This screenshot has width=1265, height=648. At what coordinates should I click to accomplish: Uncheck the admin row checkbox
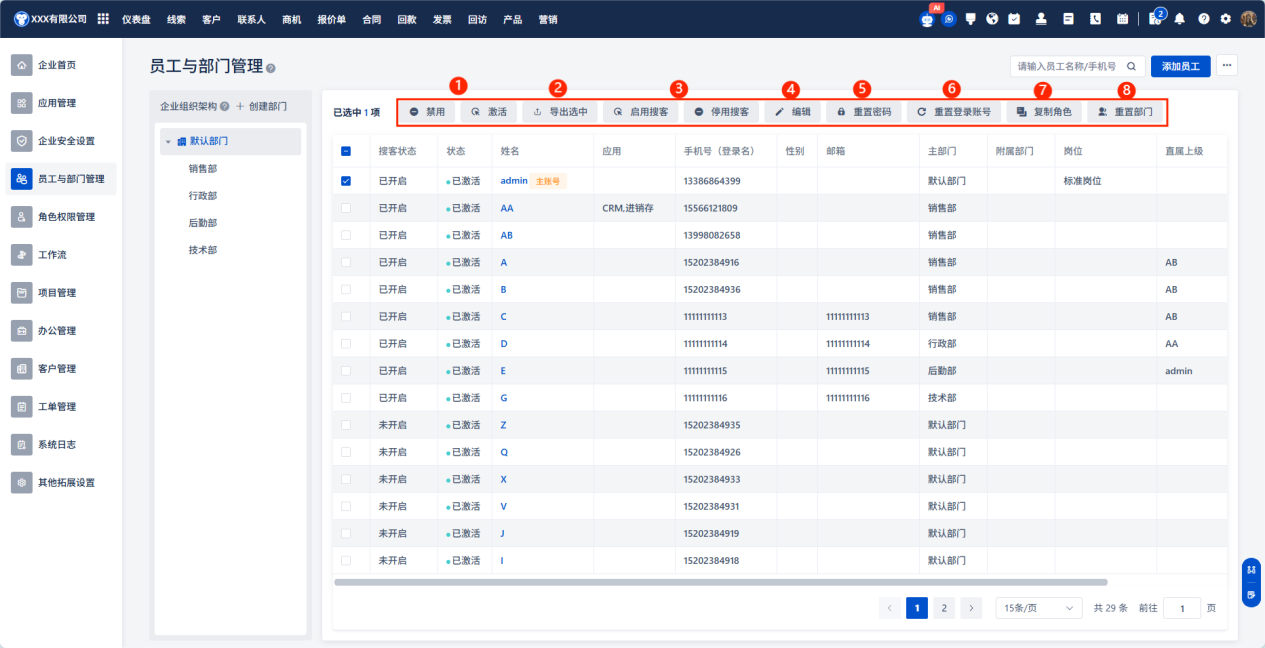(346, 181)
